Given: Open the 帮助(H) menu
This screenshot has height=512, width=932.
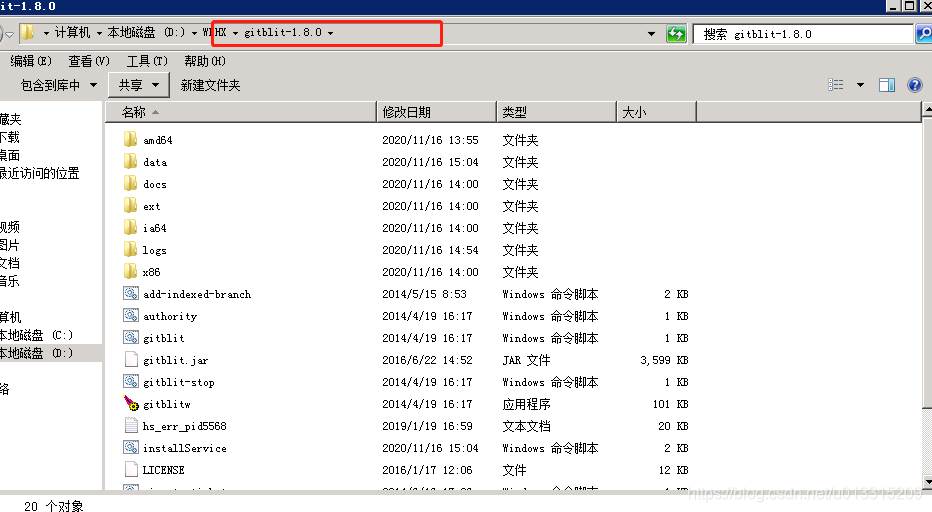Looking at the screenshot, I should [x=204, y=61].
